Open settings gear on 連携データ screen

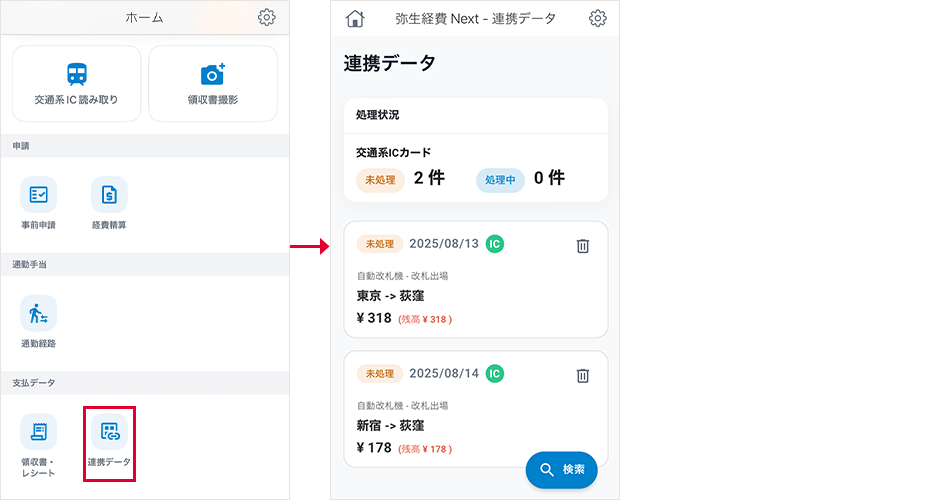pyautogui.click(x=597, y=18)
